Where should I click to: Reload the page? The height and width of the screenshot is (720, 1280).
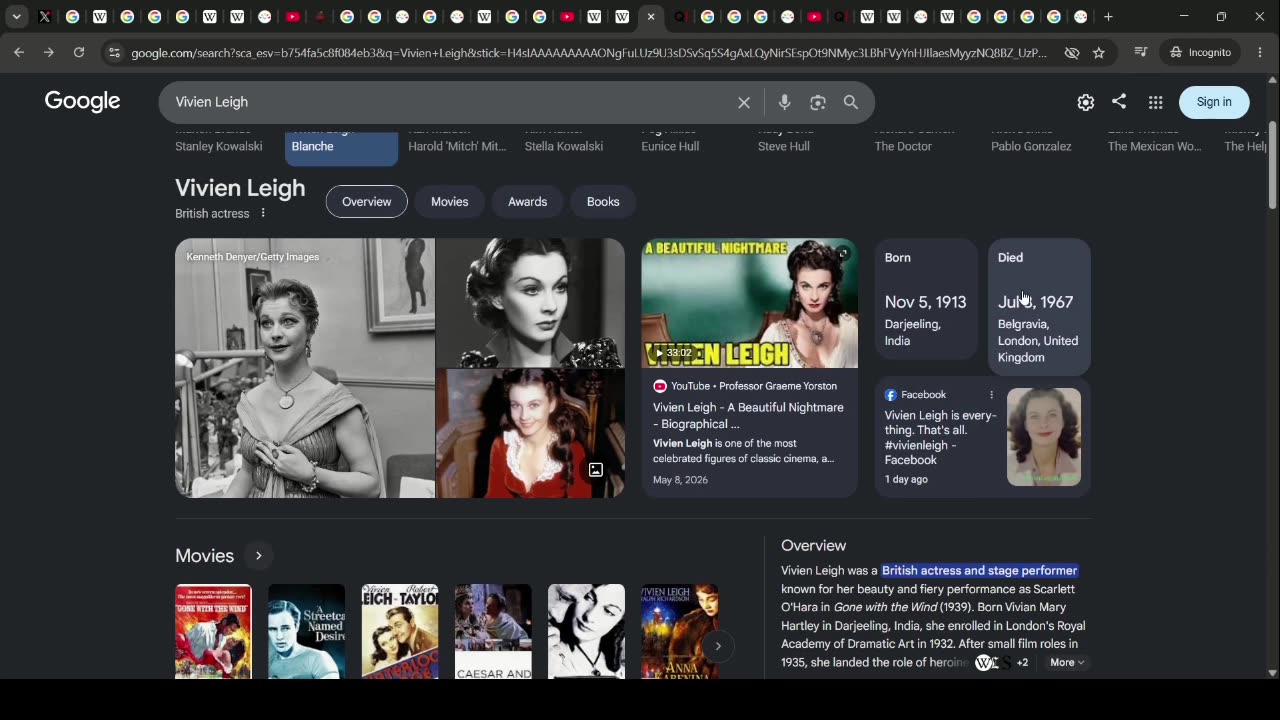pyautogui.click(x=79, y=52)
